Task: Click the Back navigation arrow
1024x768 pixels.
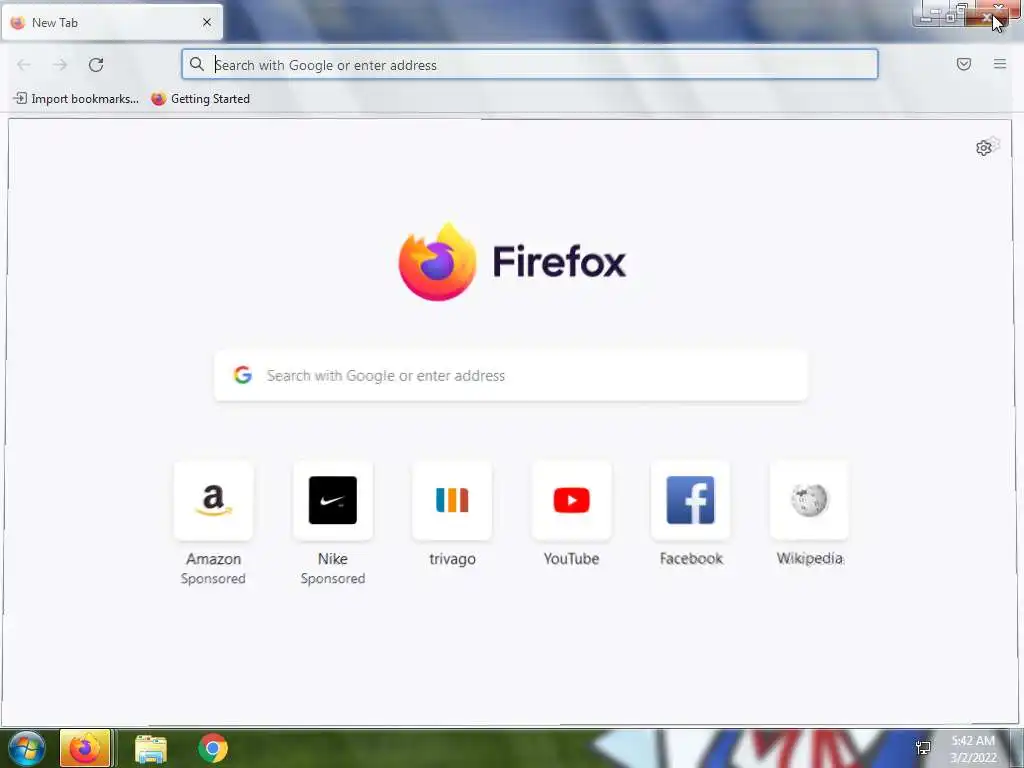Action: point(24,65)
